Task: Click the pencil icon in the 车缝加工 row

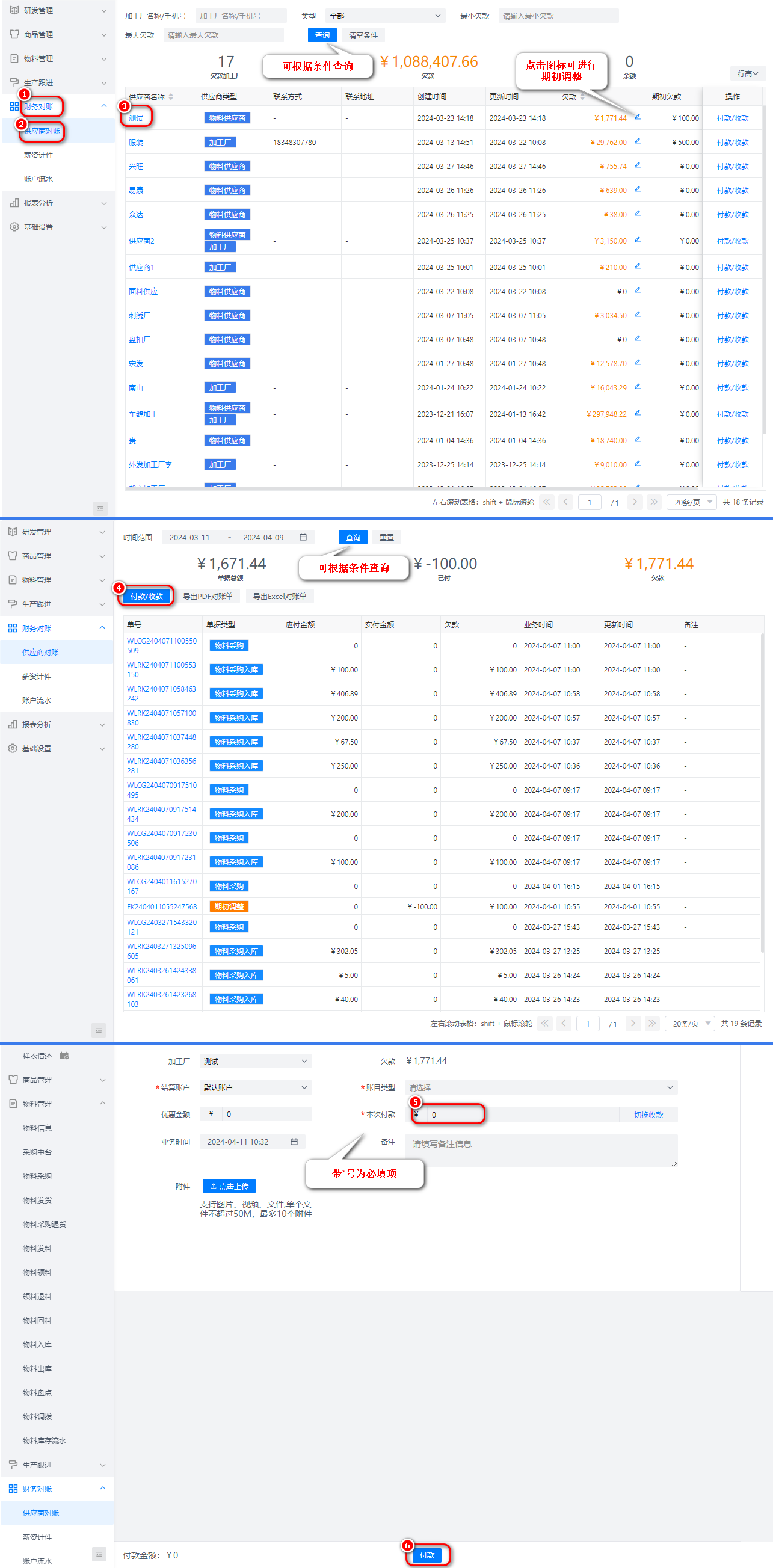Action: [x=637, y=413]
